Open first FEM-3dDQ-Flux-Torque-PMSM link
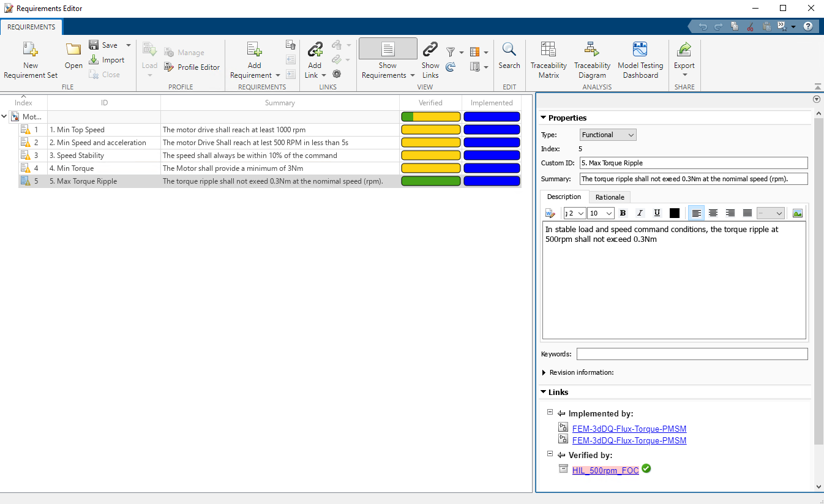This screenshot has width=824, height=504. coord(629,428)
